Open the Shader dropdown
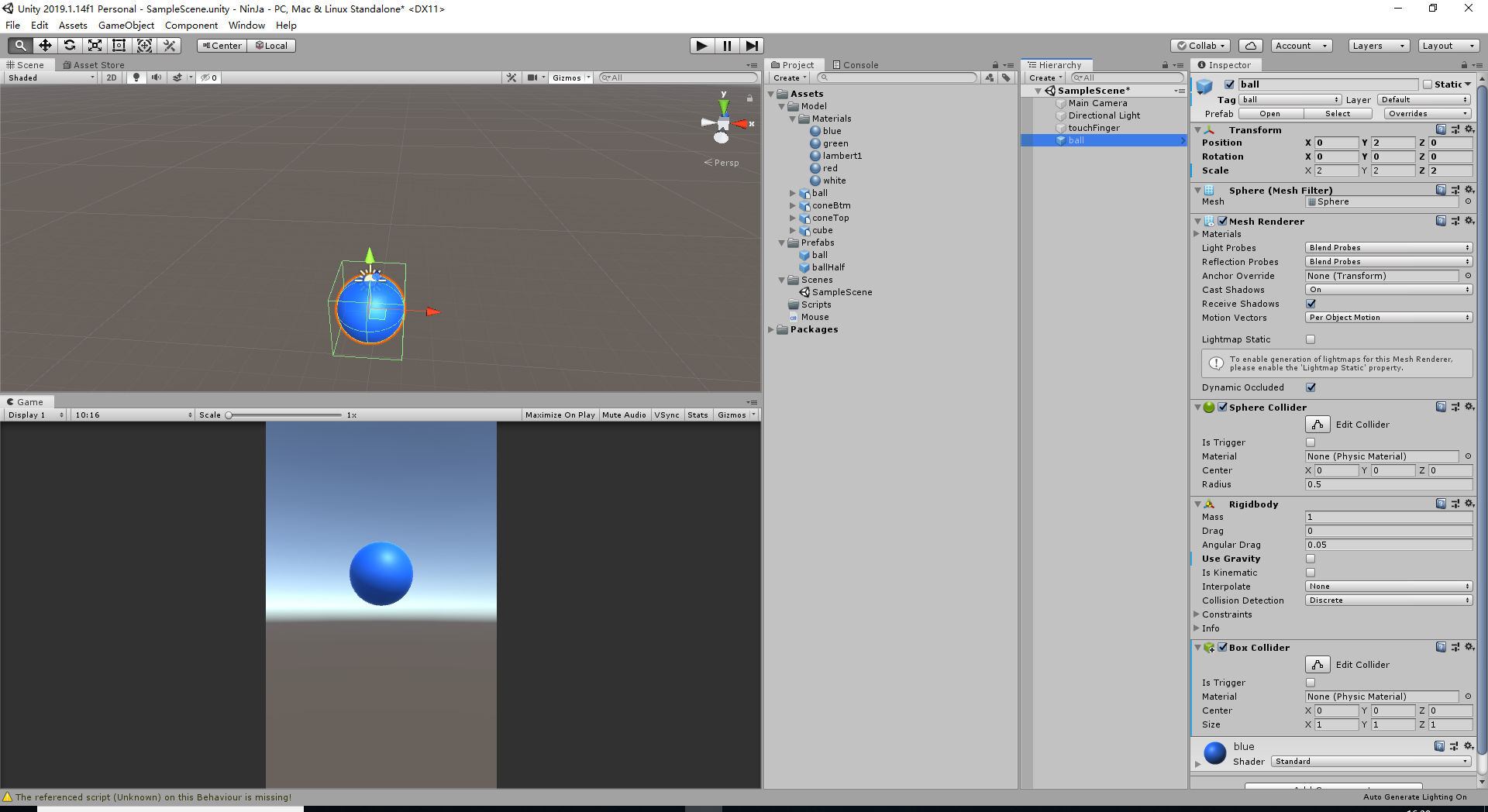 click(x=1370, y=762)
